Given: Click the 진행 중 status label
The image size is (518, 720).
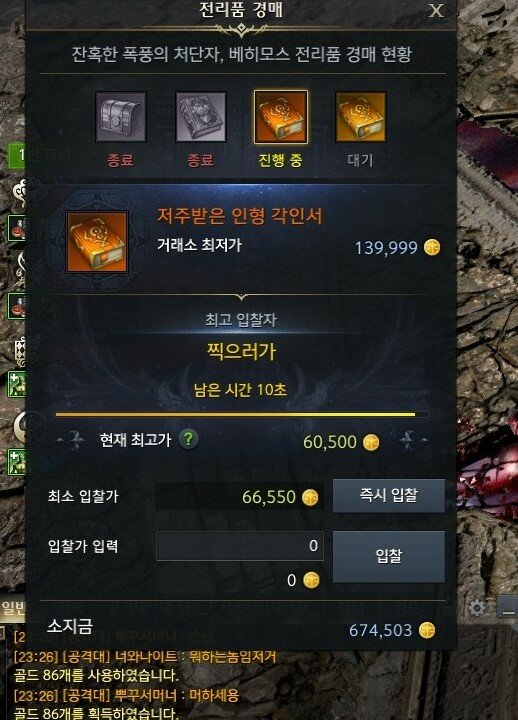Looking at the screenshot, I should click(x=281, y=160).
